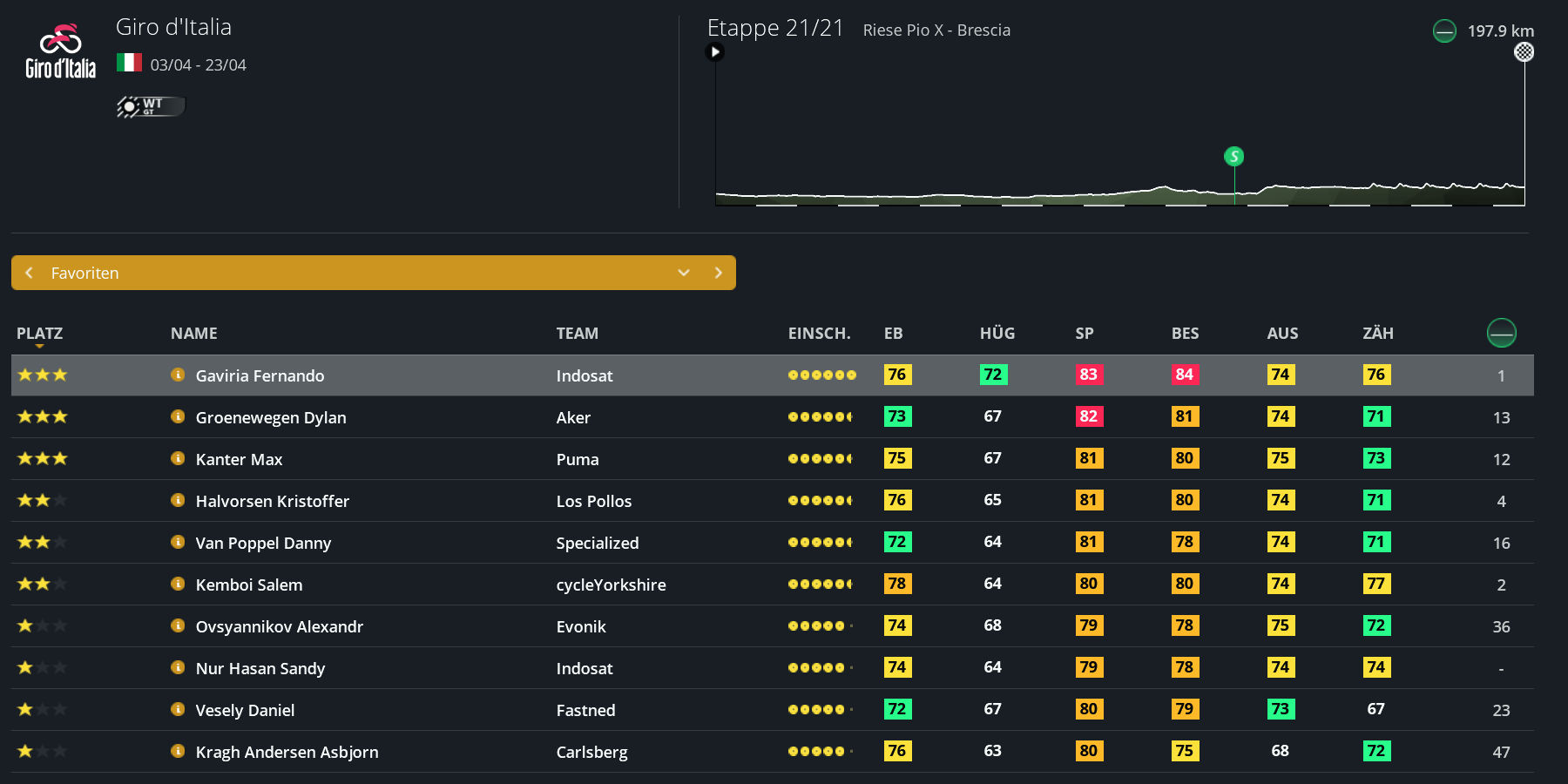Select the Groenewegen Dylan row

pyautogui.click(x=270, y=417)
